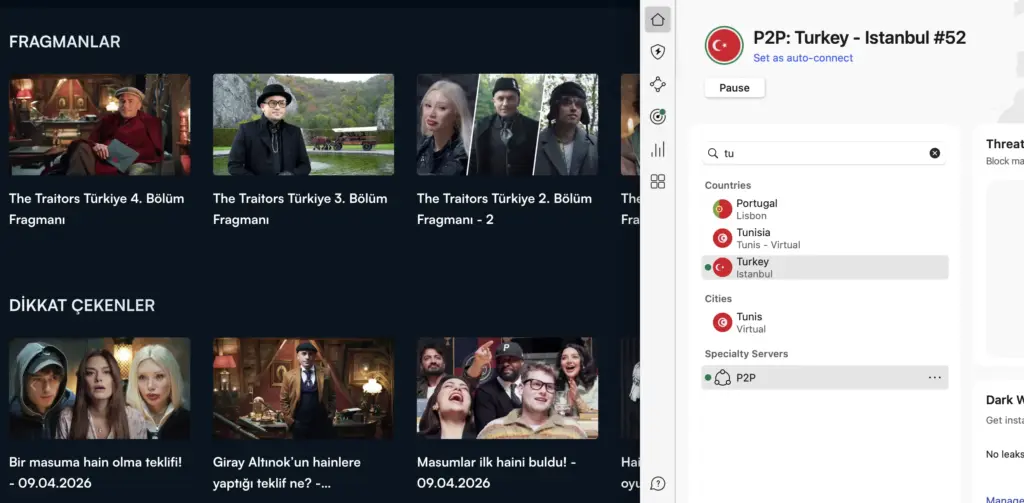Viewport: 1024px width, 503px height.
Task: Click the P2P specialty server icon
Action: (722, 378)
